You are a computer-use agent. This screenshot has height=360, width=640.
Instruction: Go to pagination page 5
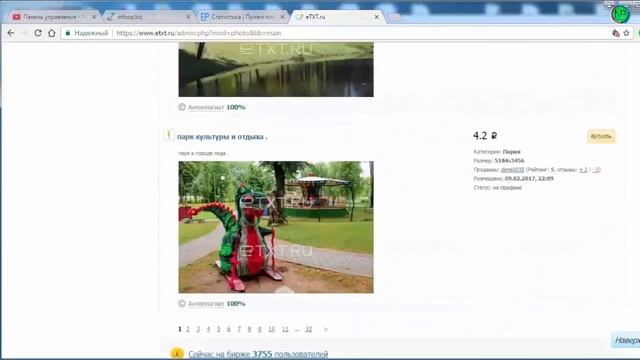[218, 329]
